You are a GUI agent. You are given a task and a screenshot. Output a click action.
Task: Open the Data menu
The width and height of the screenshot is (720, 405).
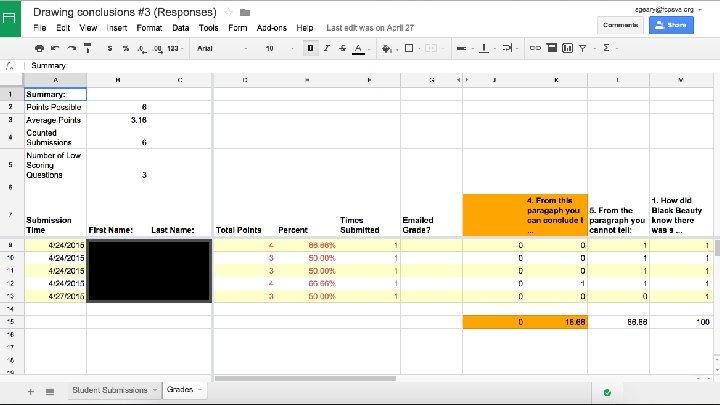click(x=180, y=28)
